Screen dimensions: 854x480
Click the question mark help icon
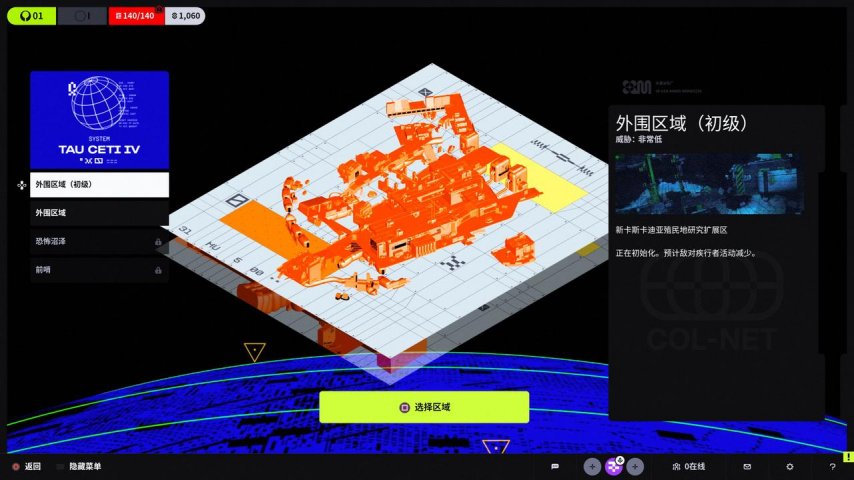(x=832, y=467)
